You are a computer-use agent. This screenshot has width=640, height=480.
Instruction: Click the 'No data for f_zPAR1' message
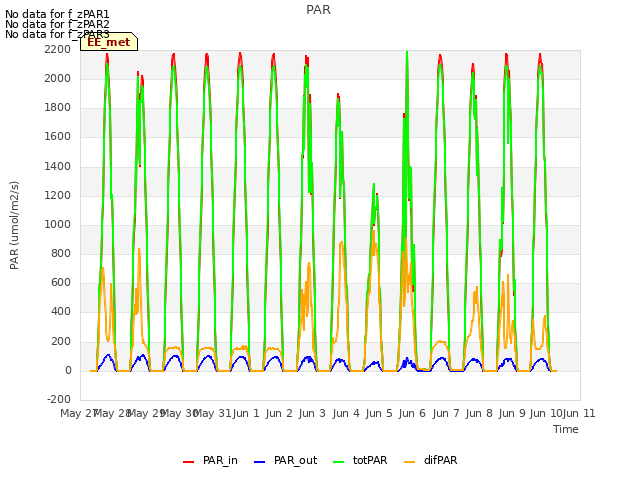tap(57, 14)
